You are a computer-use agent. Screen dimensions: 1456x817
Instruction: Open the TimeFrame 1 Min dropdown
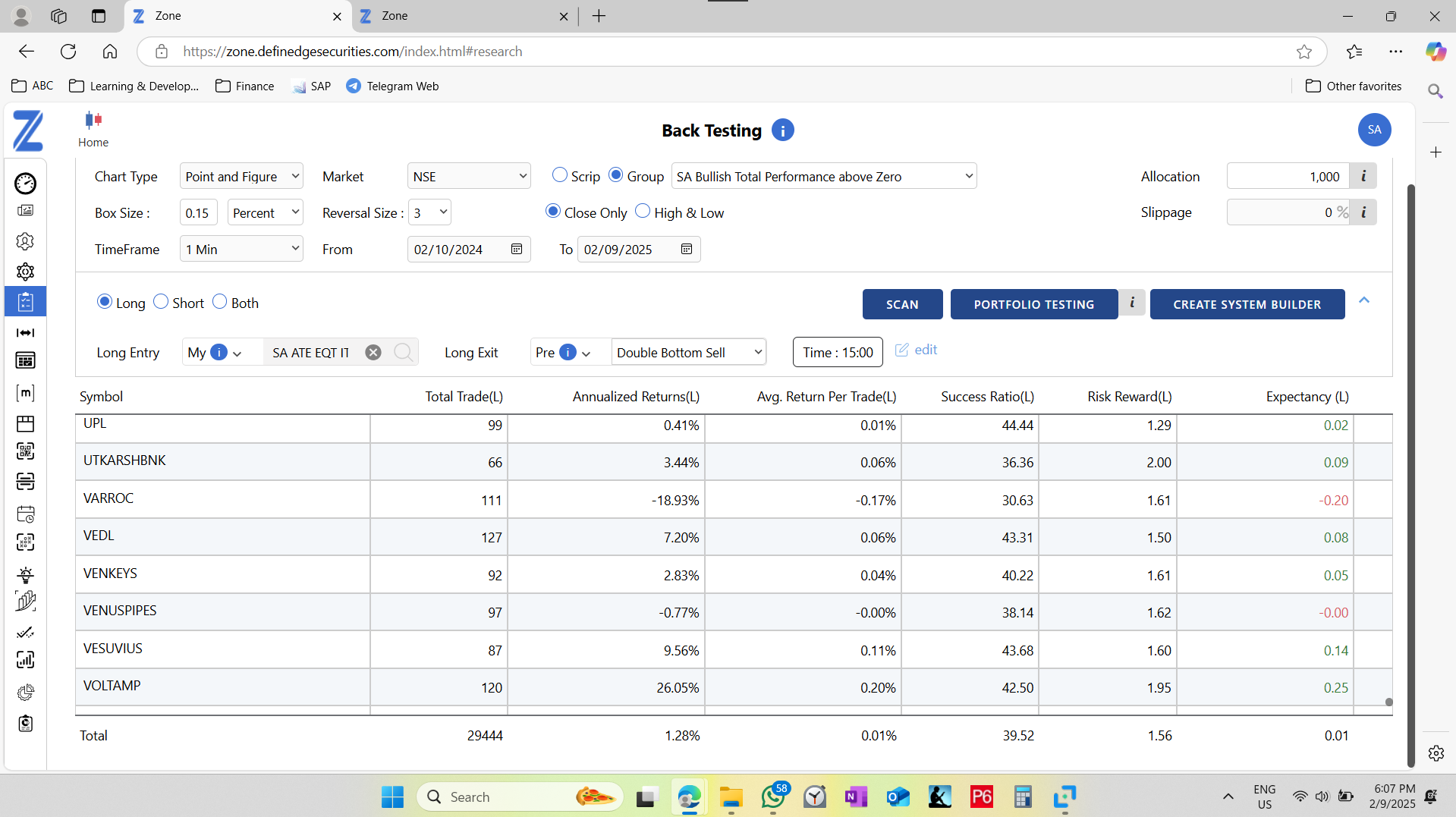241,249
